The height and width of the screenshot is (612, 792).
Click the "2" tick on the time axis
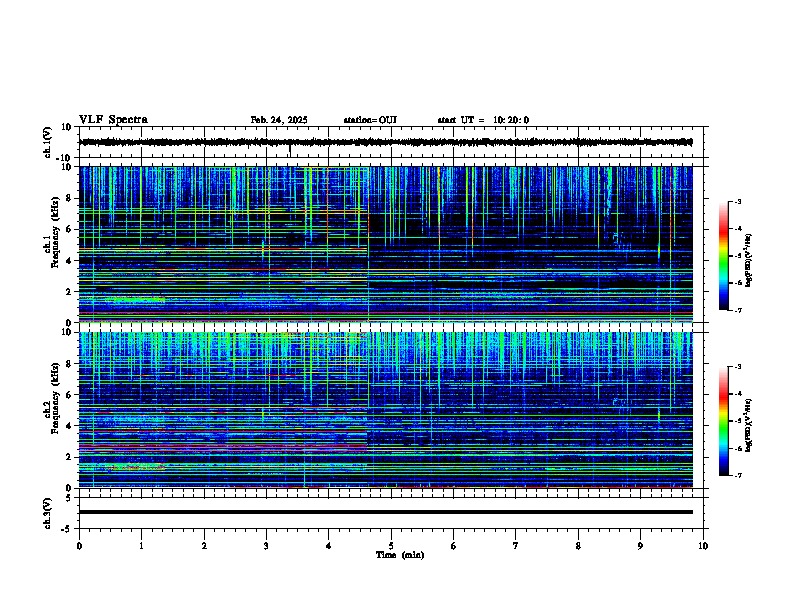(204, 546)
